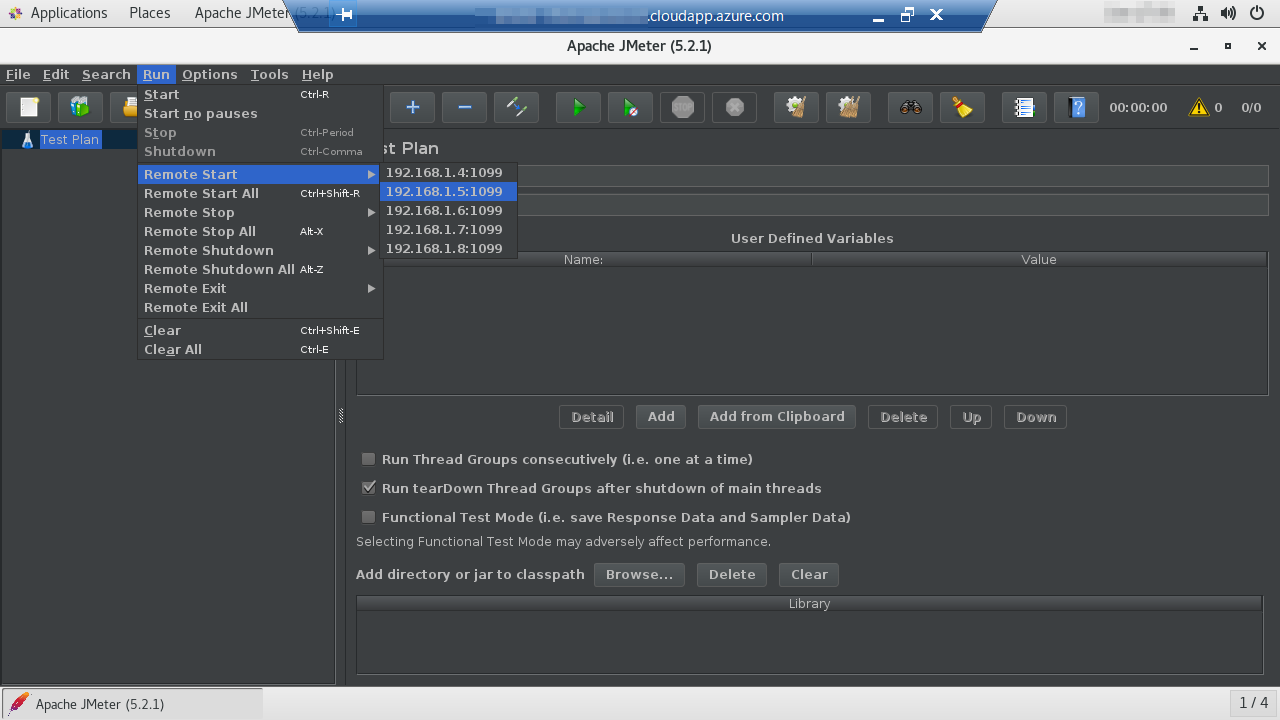This screenshot has height=720, width=1280.
Task: Choose Clear All in the Run menu
Action: coord(259,349)
